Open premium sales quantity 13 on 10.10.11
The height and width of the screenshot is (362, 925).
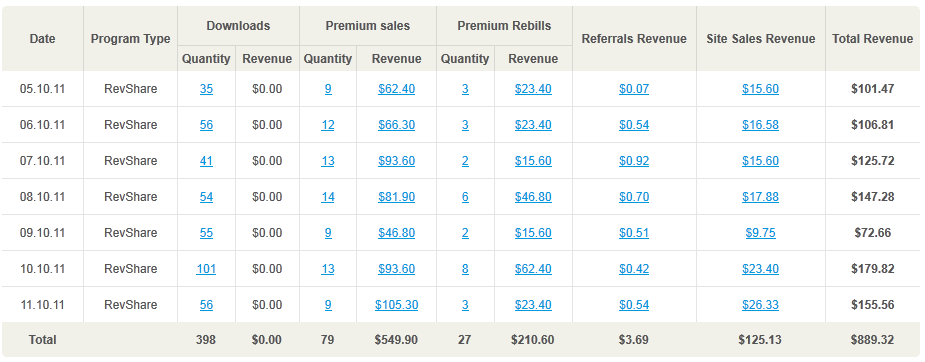[x=328, y=269]
